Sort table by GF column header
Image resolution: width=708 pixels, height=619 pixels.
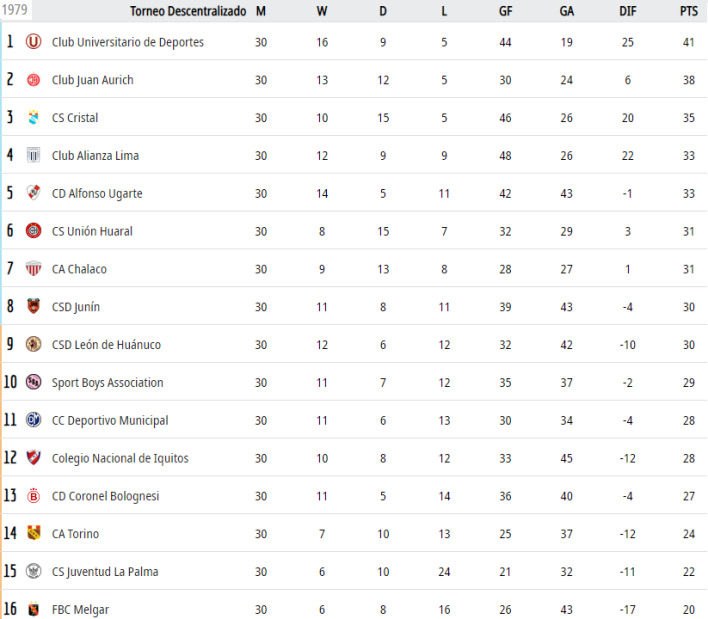click(505, 11)
